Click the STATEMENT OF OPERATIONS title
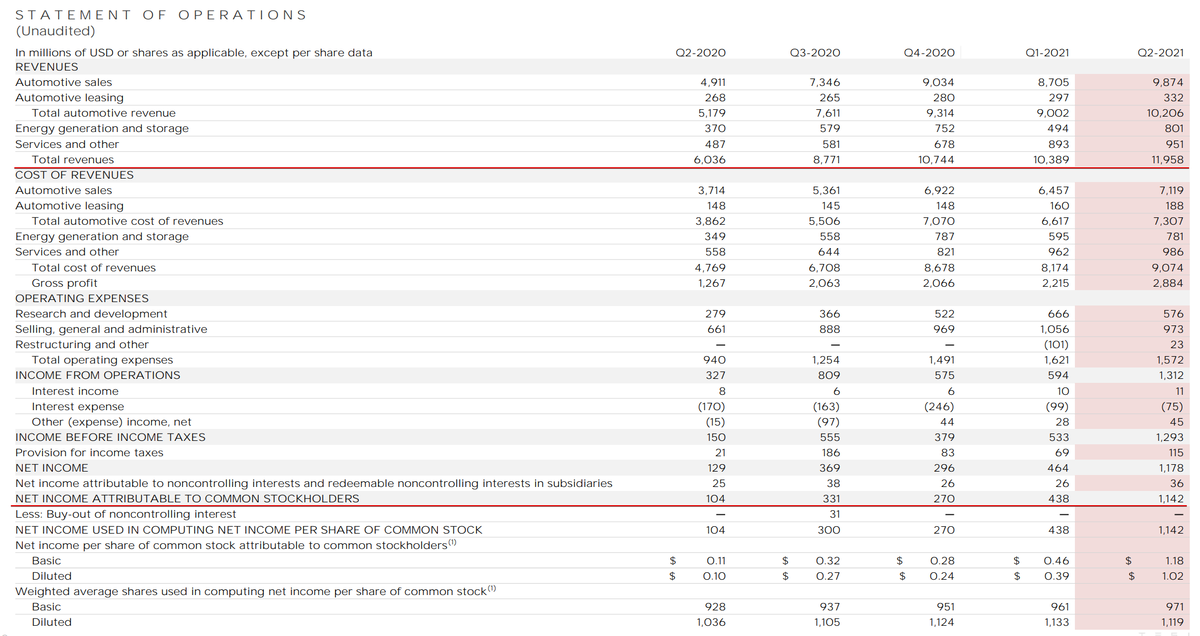The image size is (1200, 636). pos(161,15)
